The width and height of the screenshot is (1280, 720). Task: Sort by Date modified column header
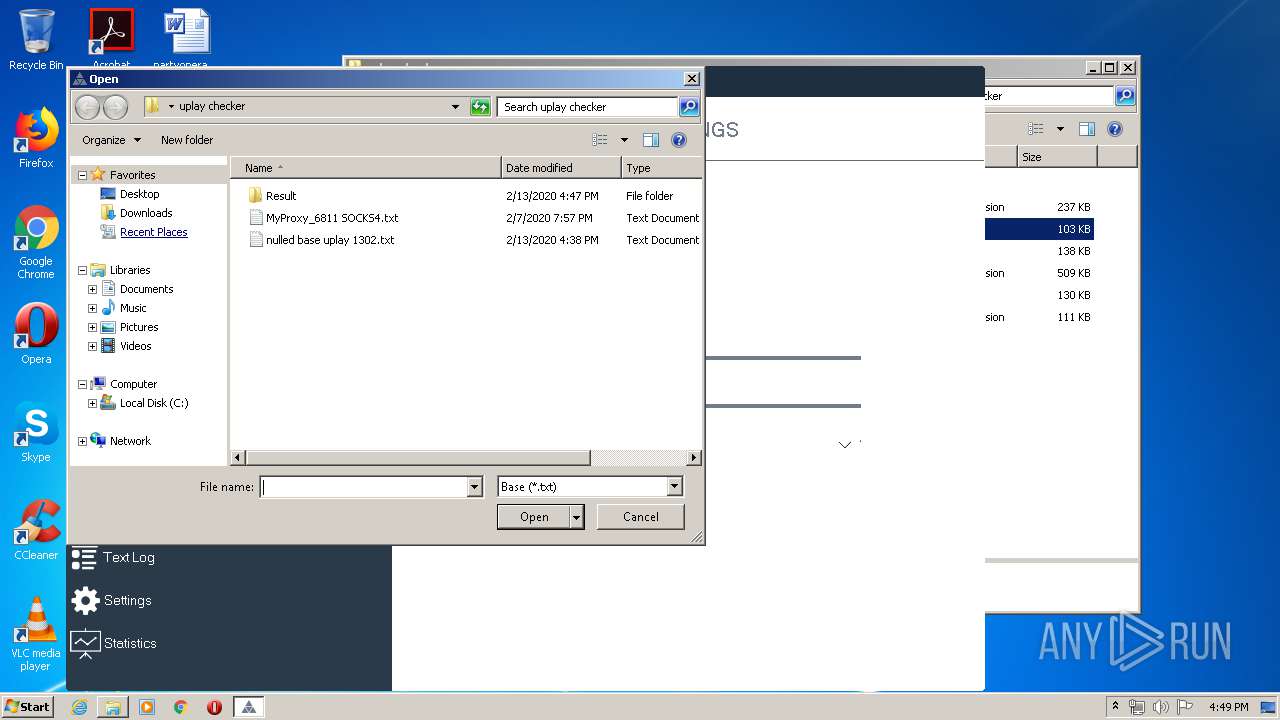click(561, 168)
